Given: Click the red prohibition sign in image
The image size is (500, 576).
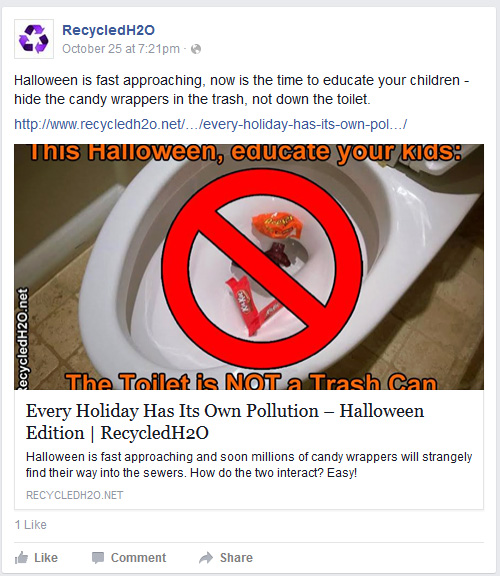Looking at the screenshot, I should pyautogui.click(x=263, y=269).
